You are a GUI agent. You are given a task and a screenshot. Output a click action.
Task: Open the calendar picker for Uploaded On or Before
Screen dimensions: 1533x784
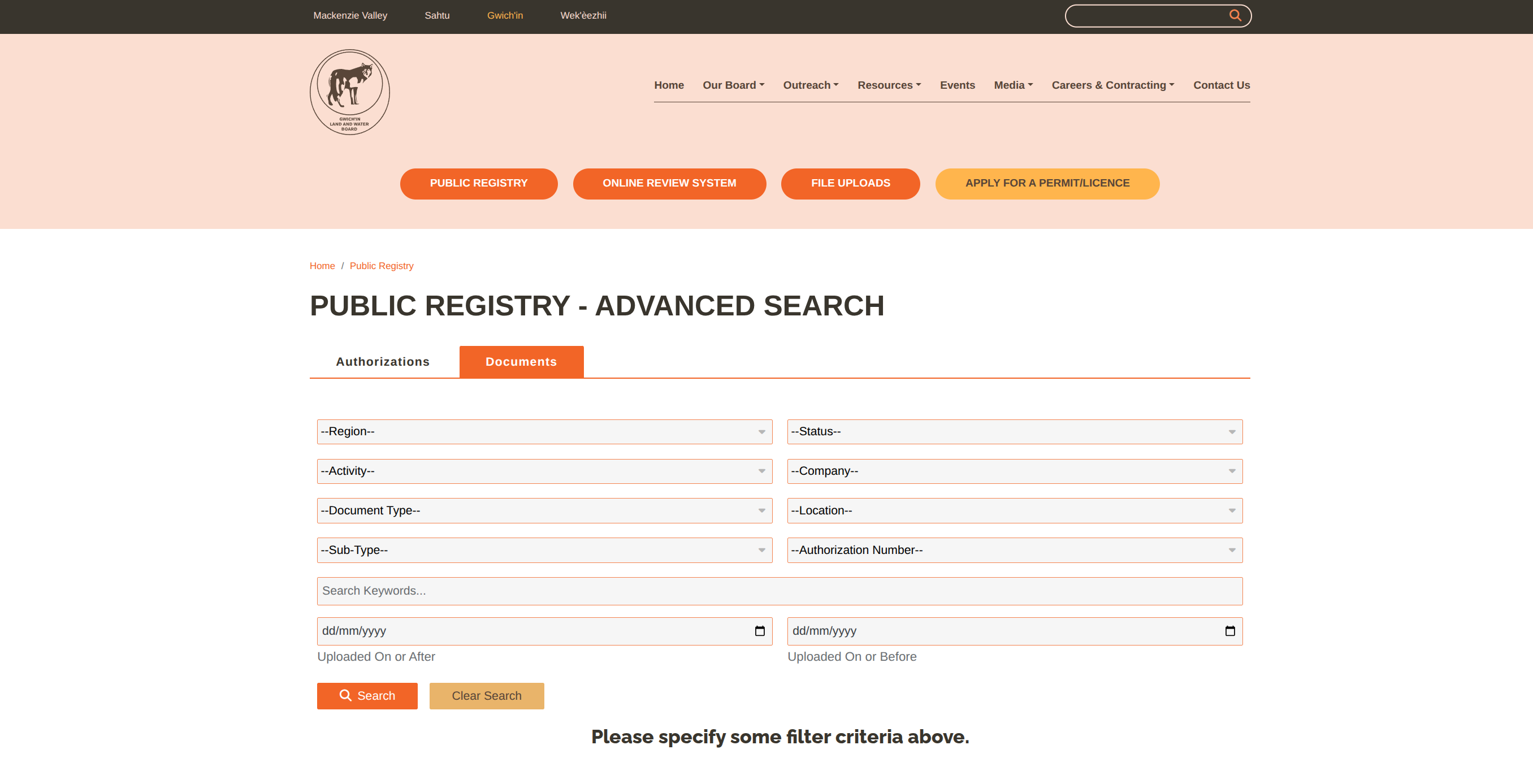click(x=1229, y=631)
